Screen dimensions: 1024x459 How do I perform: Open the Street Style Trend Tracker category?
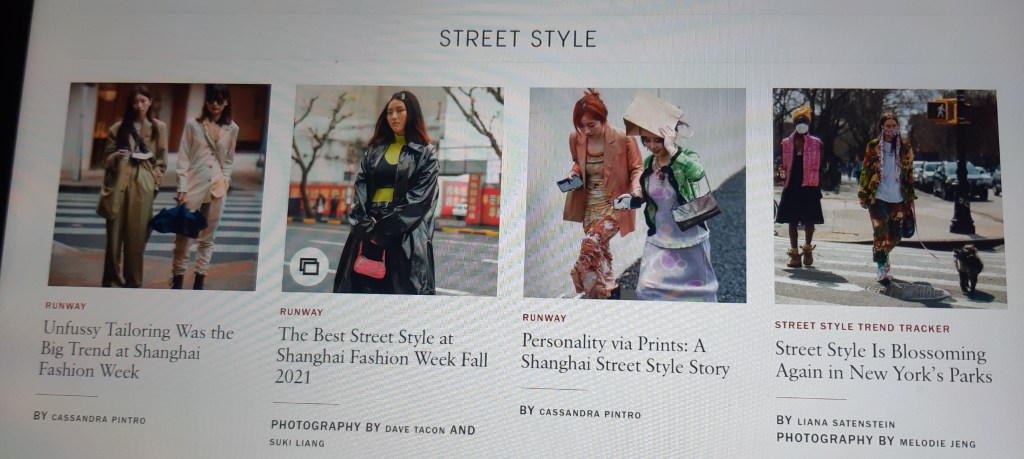[x=862, y=327]
